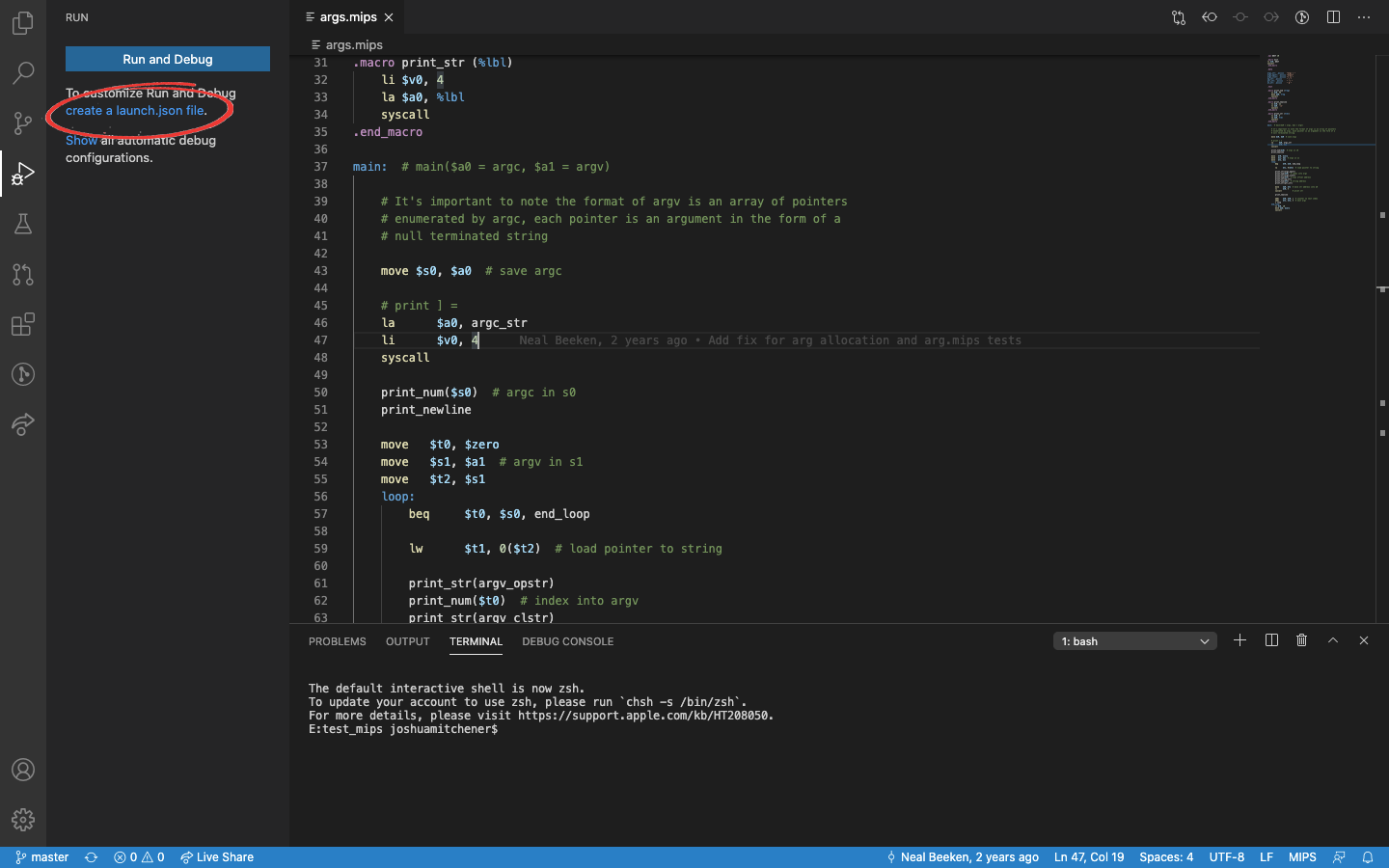This screenshot has width=1389, height=868.
Task: Create a new terminal with plus icon
Action: tap(1240, 640)
